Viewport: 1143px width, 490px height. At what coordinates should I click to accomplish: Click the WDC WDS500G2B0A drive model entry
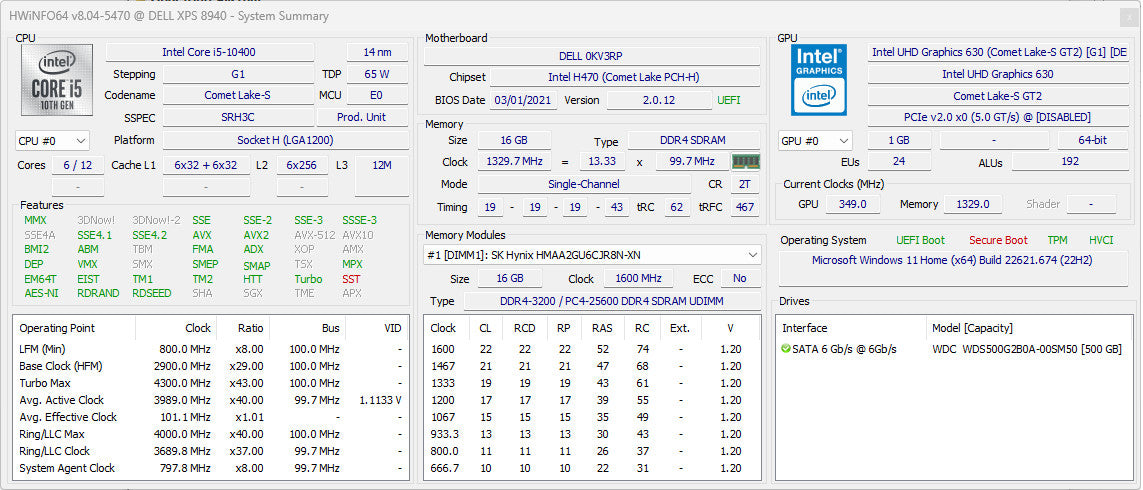click(x=1026, y=349)
